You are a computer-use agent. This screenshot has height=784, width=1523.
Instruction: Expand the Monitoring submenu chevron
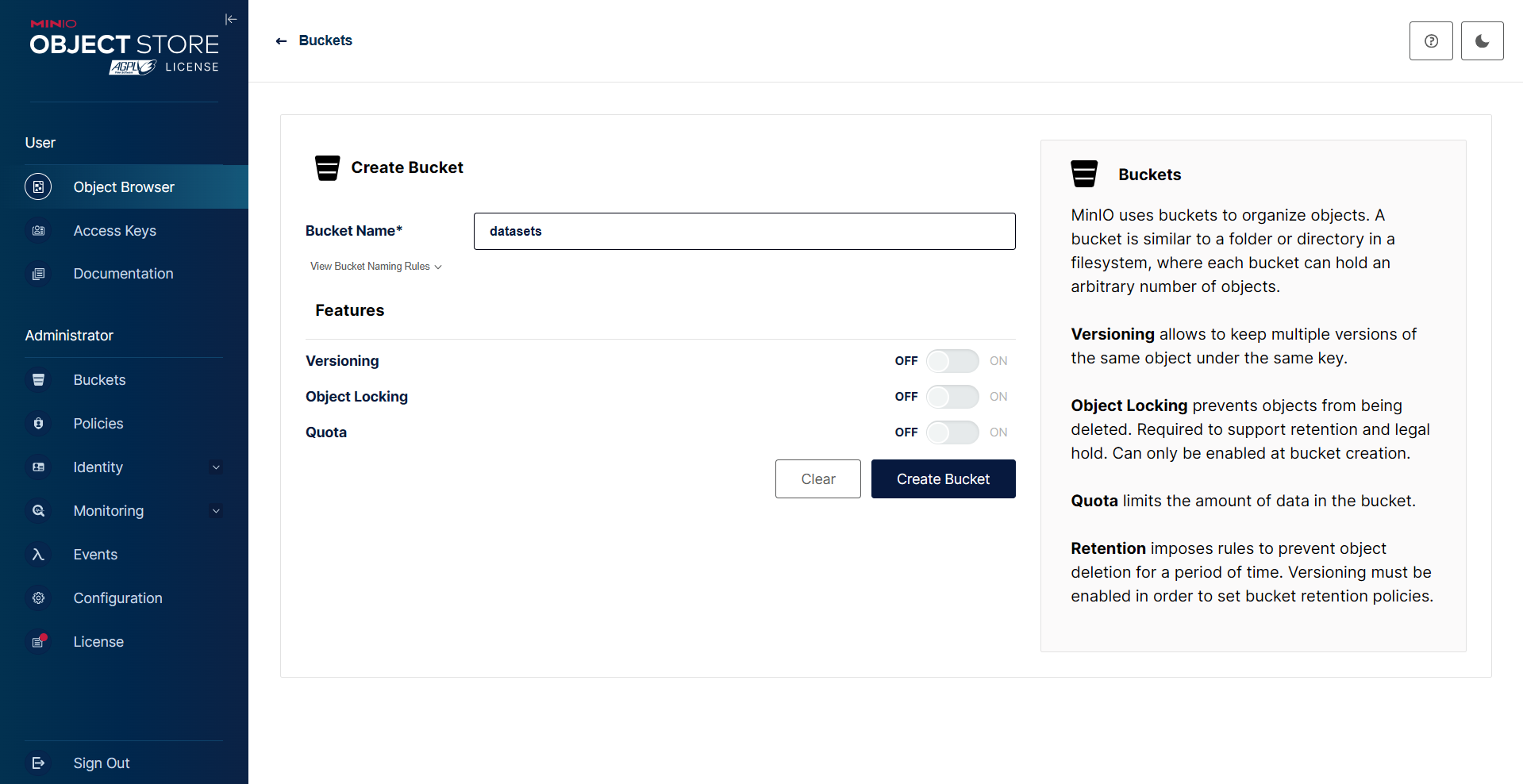tap(216, 511)
